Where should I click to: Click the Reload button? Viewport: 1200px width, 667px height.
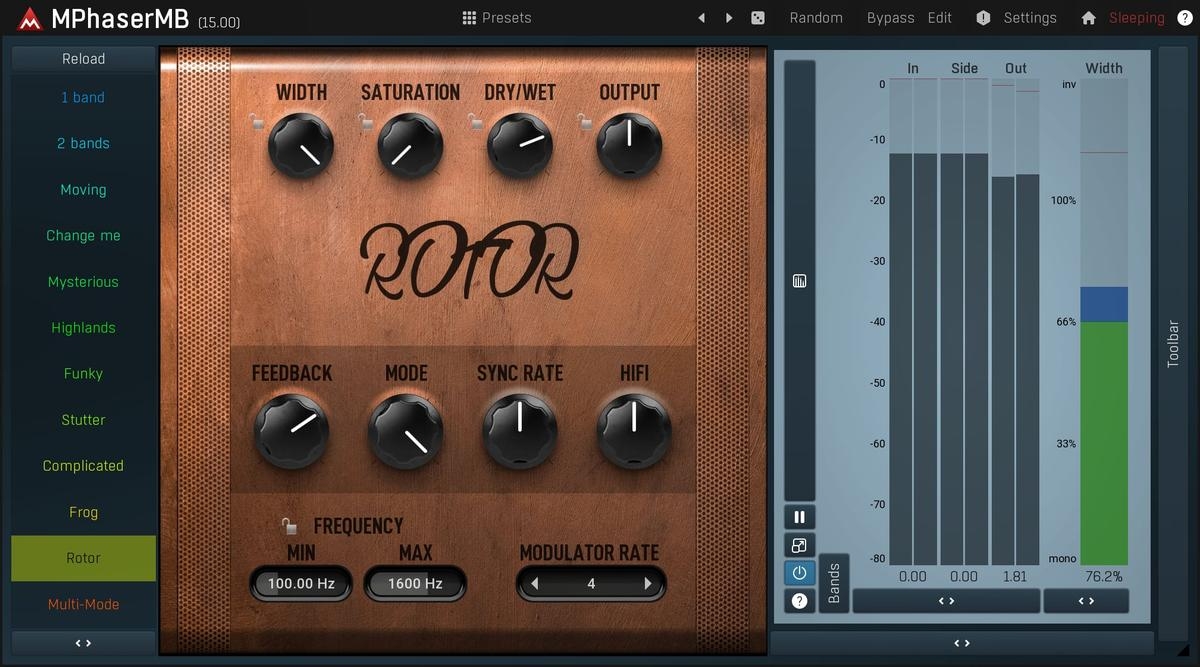click(x=83, y=59)
